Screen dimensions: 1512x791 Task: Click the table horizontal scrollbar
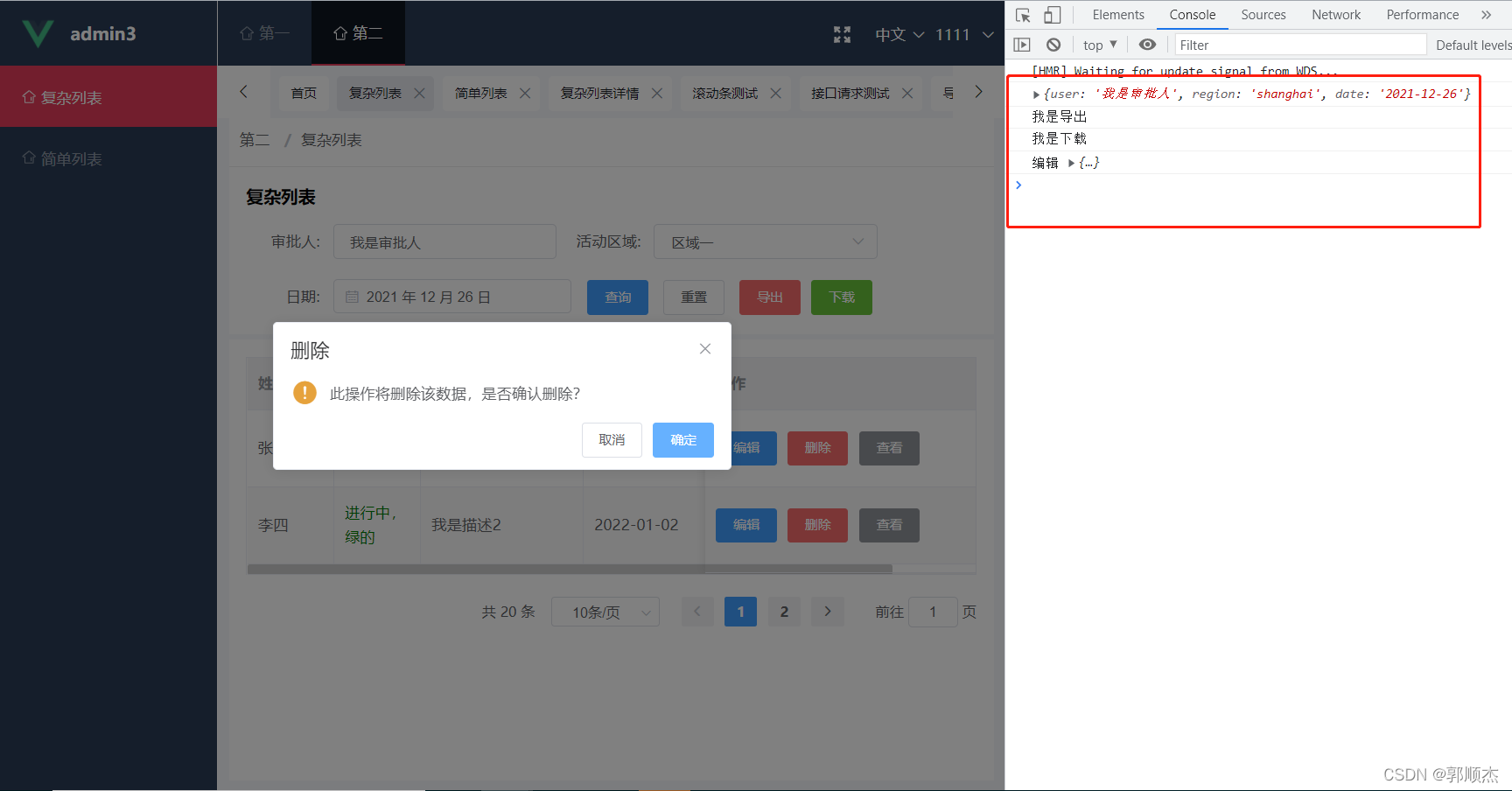570,569
